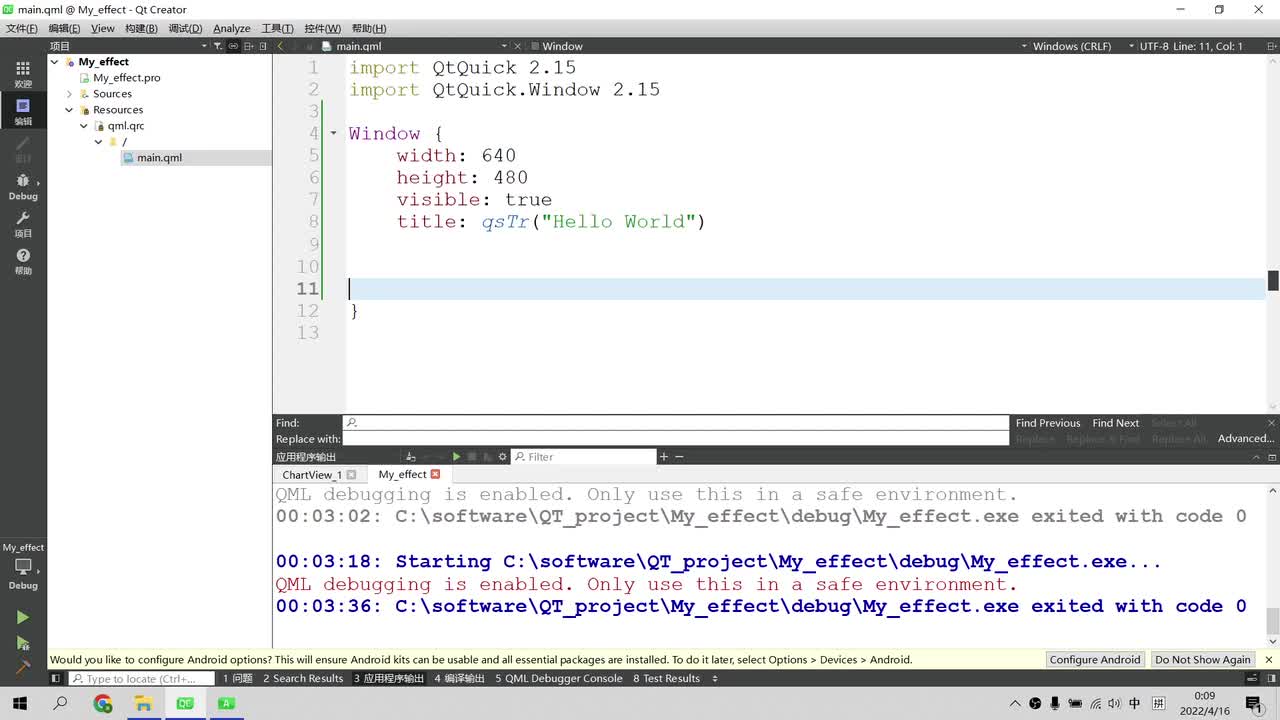Click the green Run button in sidebar

pos(23,618)
